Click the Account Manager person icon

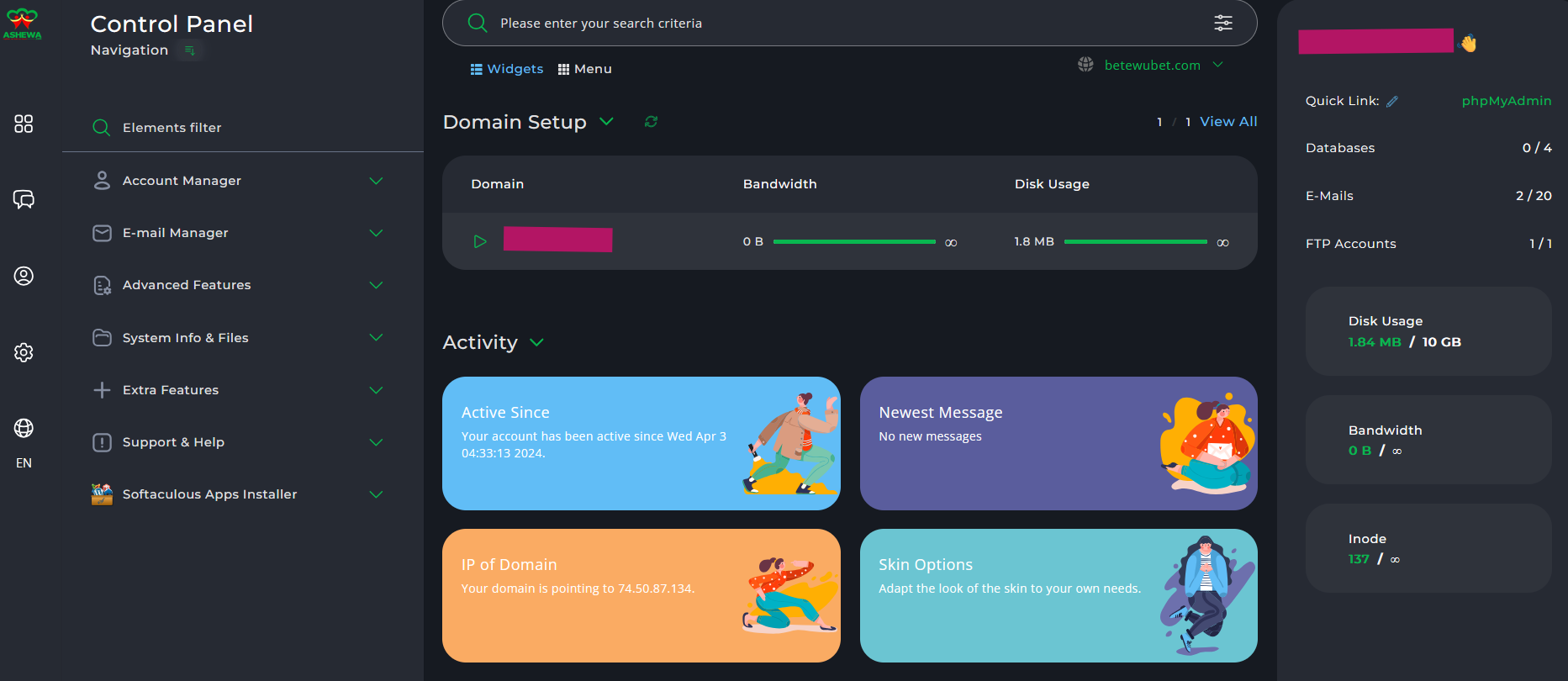102,181
